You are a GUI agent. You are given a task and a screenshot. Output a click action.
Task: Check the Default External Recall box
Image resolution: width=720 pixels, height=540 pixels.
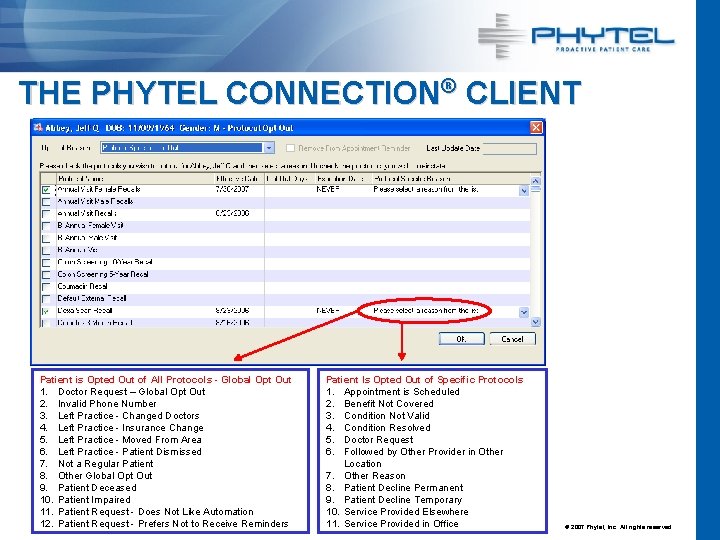tap(46, 299)
